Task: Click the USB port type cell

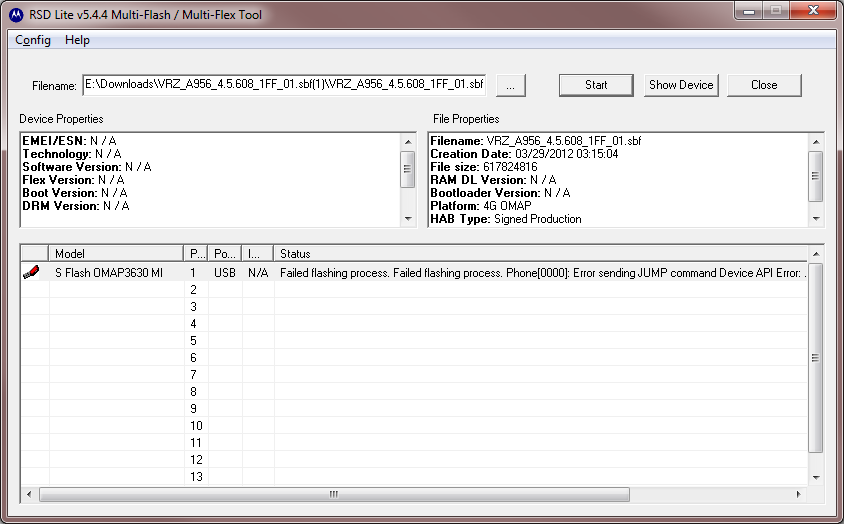Action: coord(225,273)
